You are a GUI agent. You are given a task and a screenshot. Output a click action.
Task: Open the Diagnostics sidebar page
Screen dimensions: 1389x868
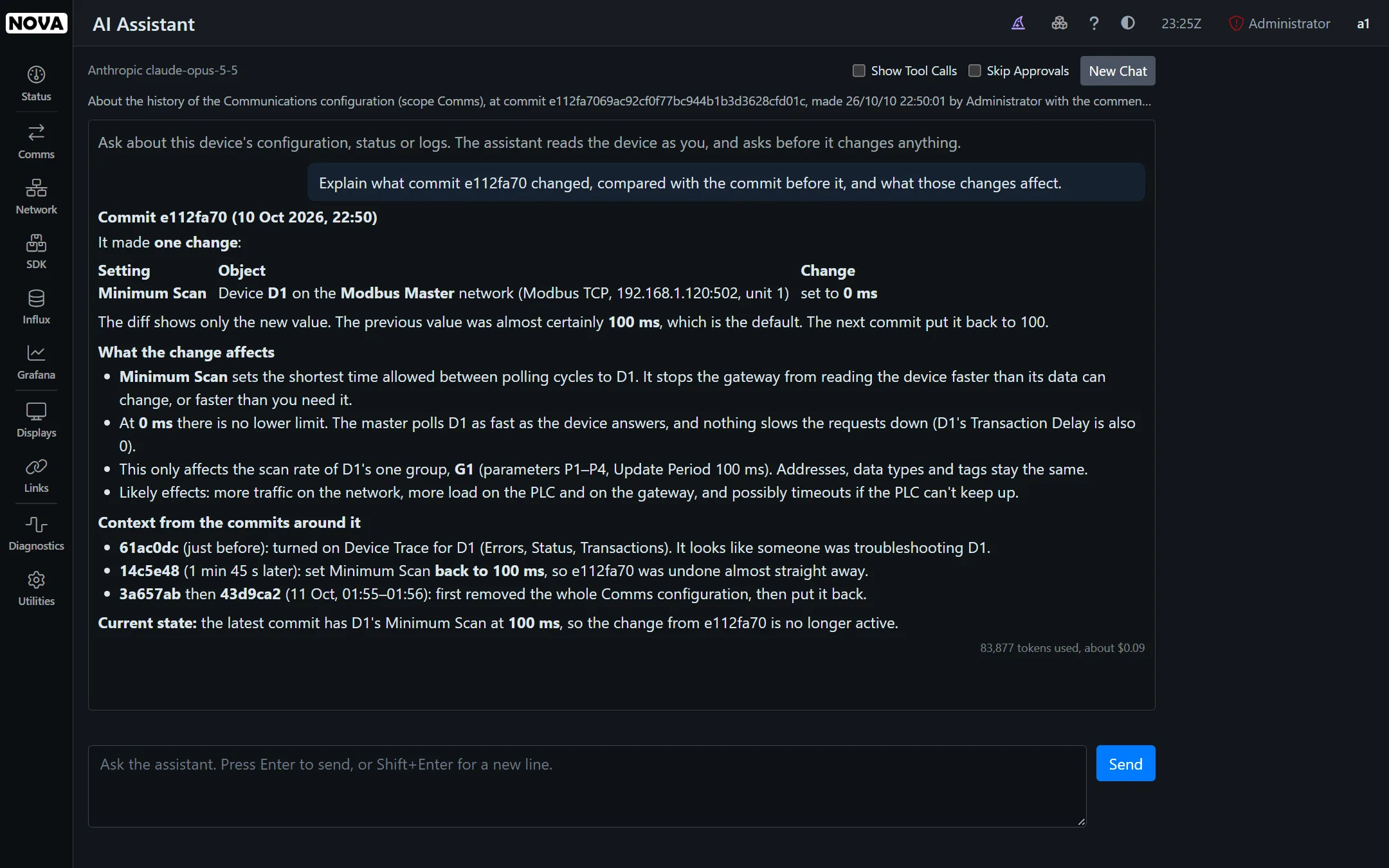click(x=36, y=533)
